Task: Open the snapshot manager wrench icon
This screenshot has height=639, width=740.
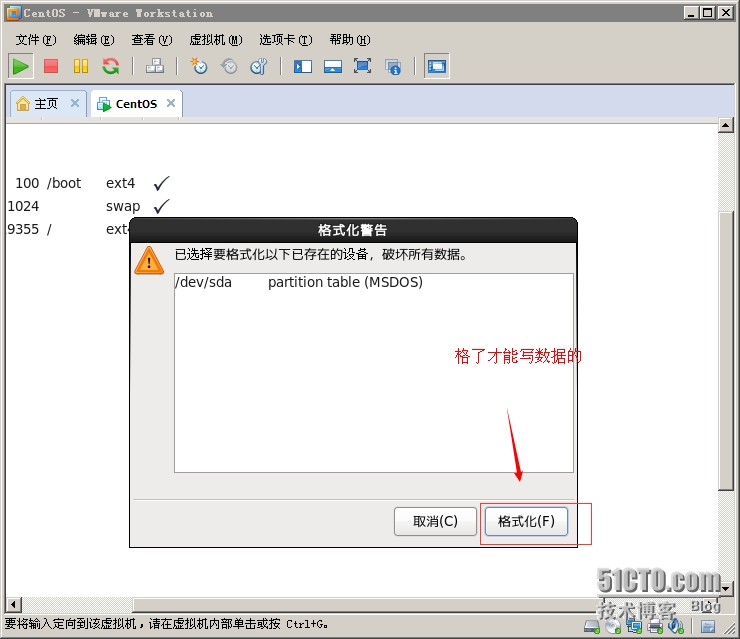Action: pos(259,66)
